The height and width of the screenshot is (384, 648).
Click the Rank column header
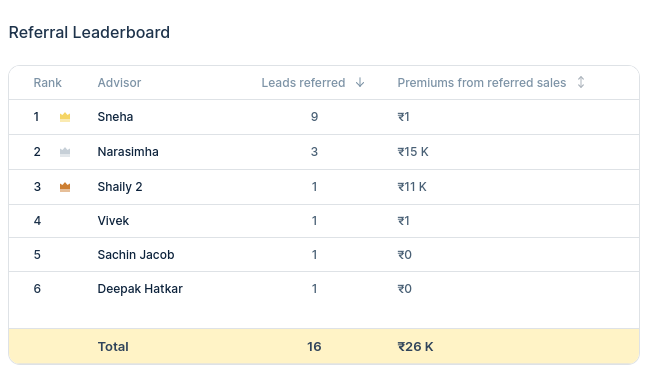48,83
